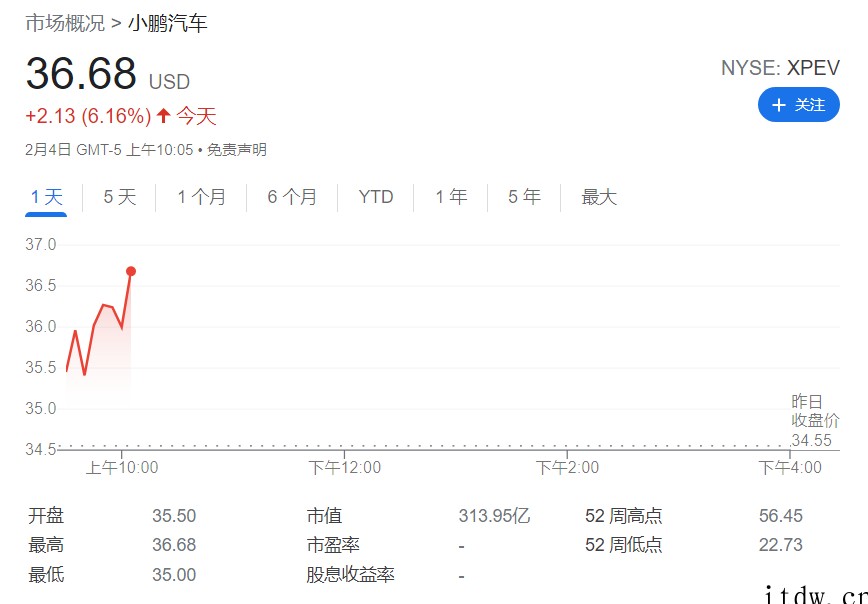Click the 小鹏汽车 breadcrumb title
This screenshot has width=868, height=604.
168,23
